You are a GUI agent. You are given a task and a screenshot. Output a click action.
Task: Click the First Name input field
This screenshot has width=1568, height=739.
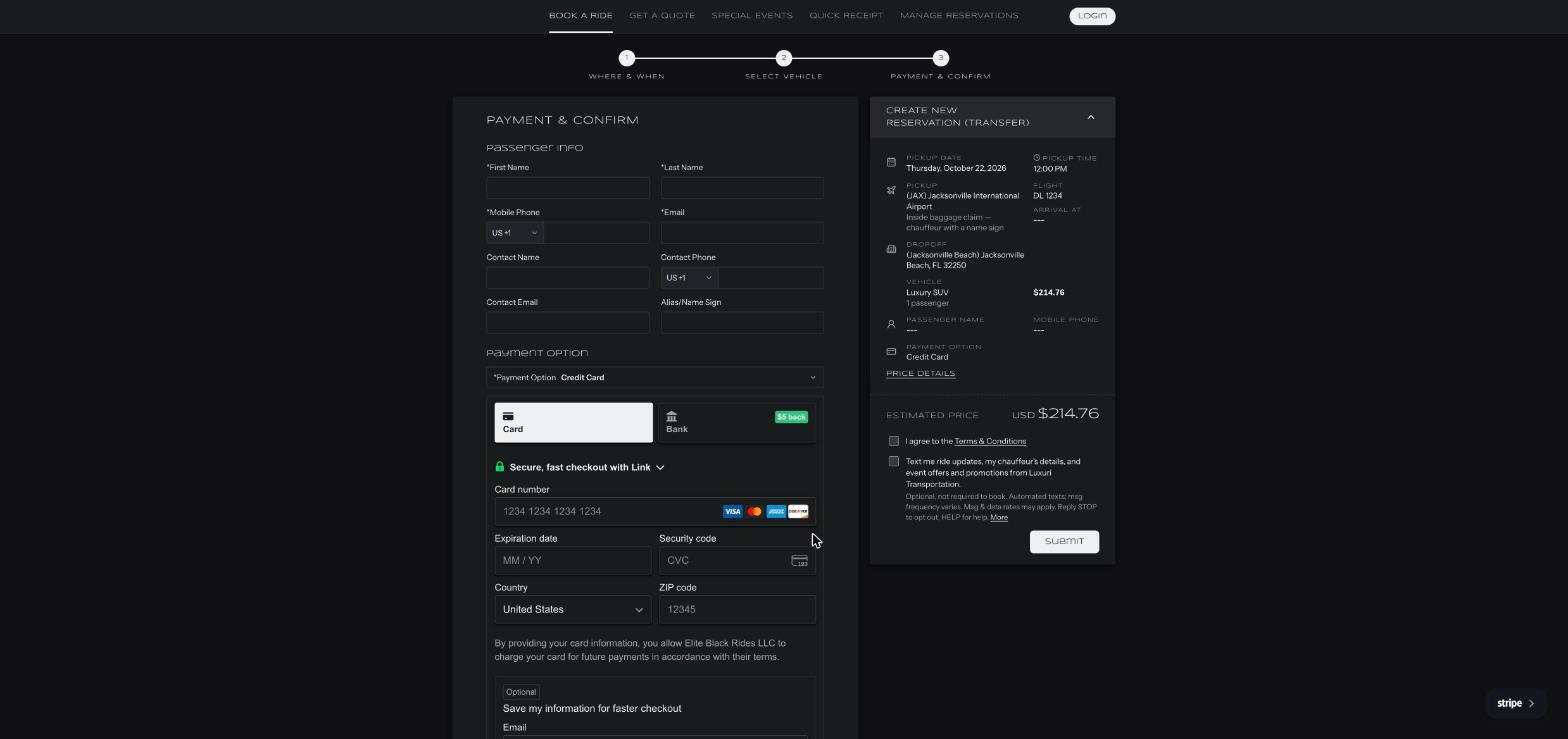[568, 188]
